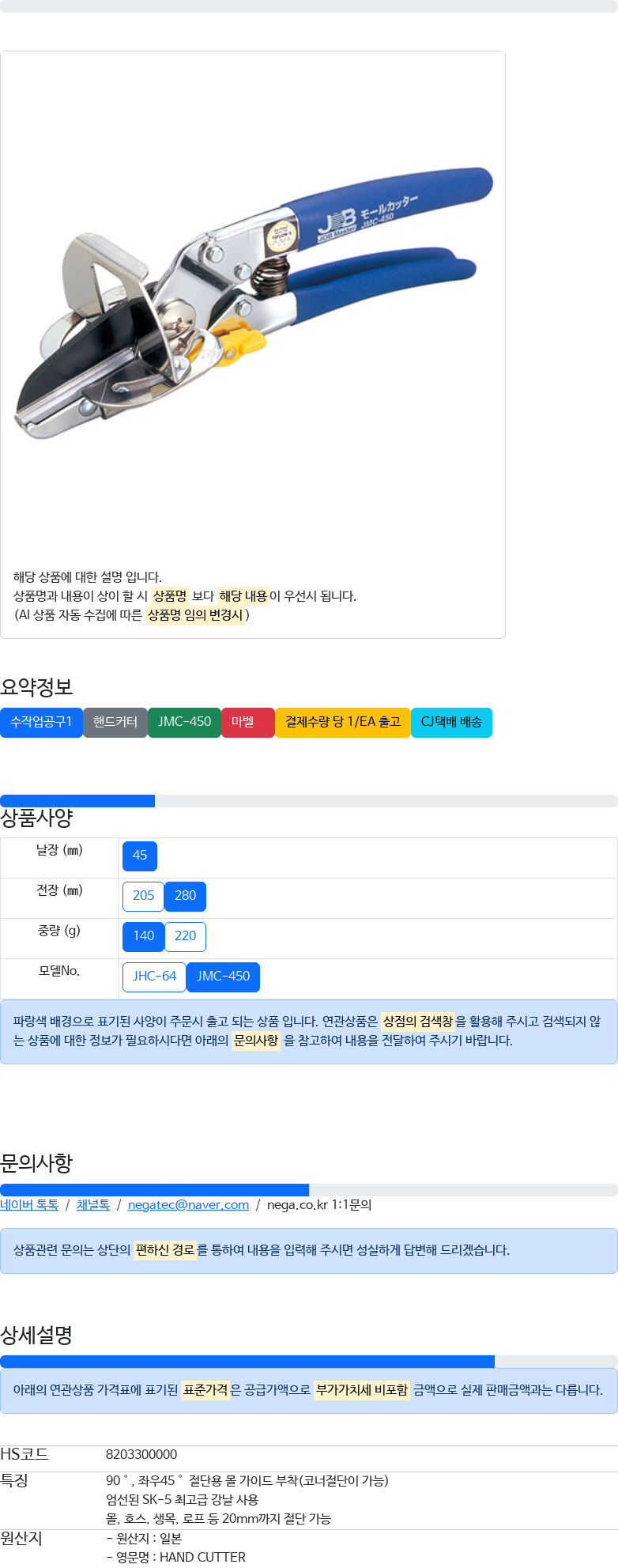
Task: Choose blade length option 45
Action: [140, 856]
